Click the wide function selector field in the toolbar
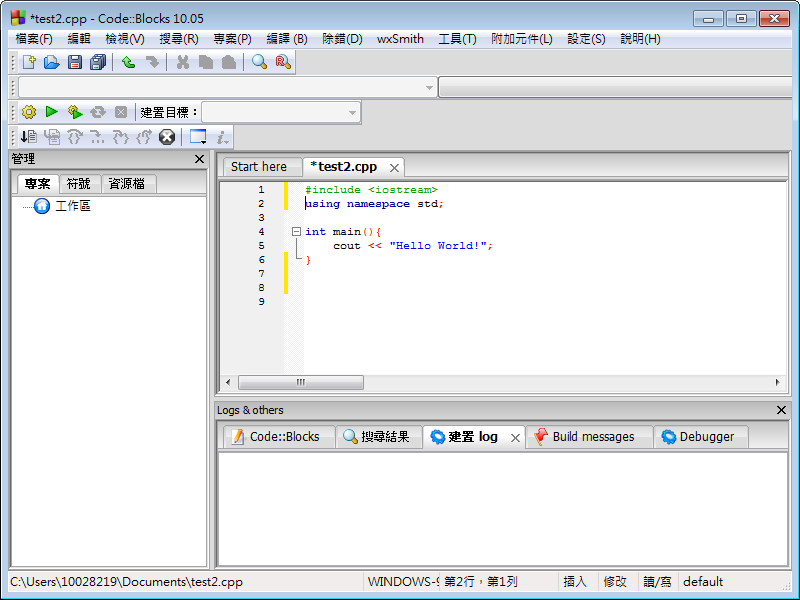 tap(615, 88)
